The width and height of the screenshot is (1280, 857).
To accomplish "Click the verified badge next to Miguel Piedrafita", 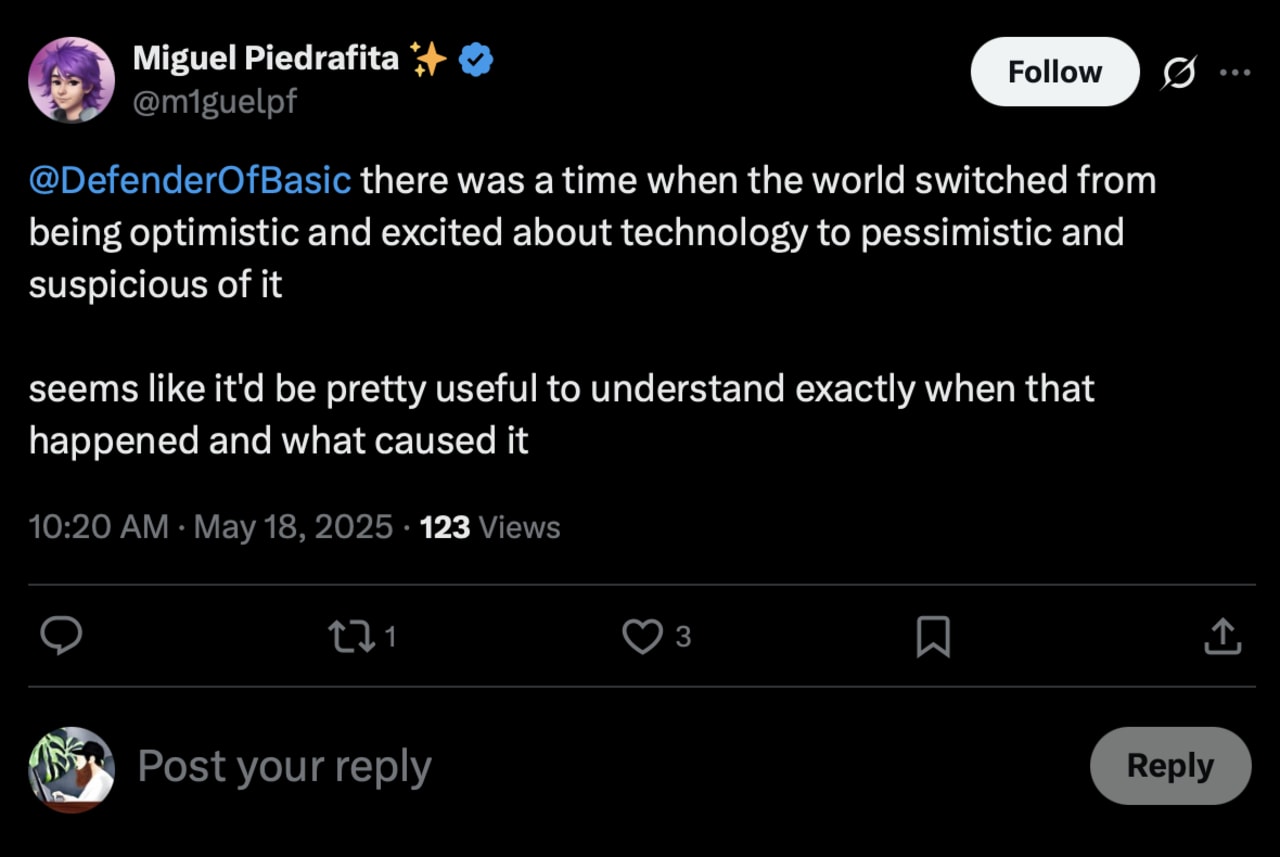I will (x=477, y=58).
